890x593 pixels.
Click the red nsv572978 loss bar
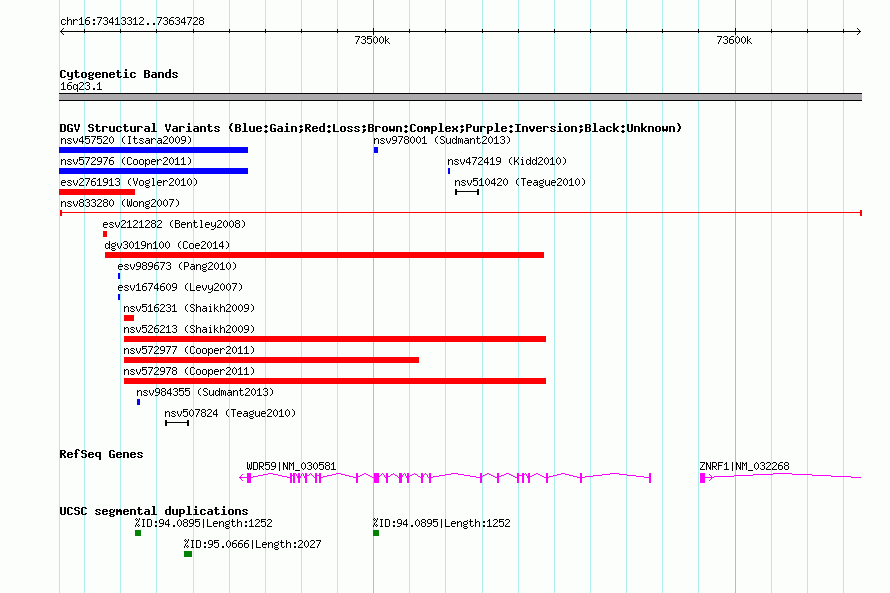point(335,381)
